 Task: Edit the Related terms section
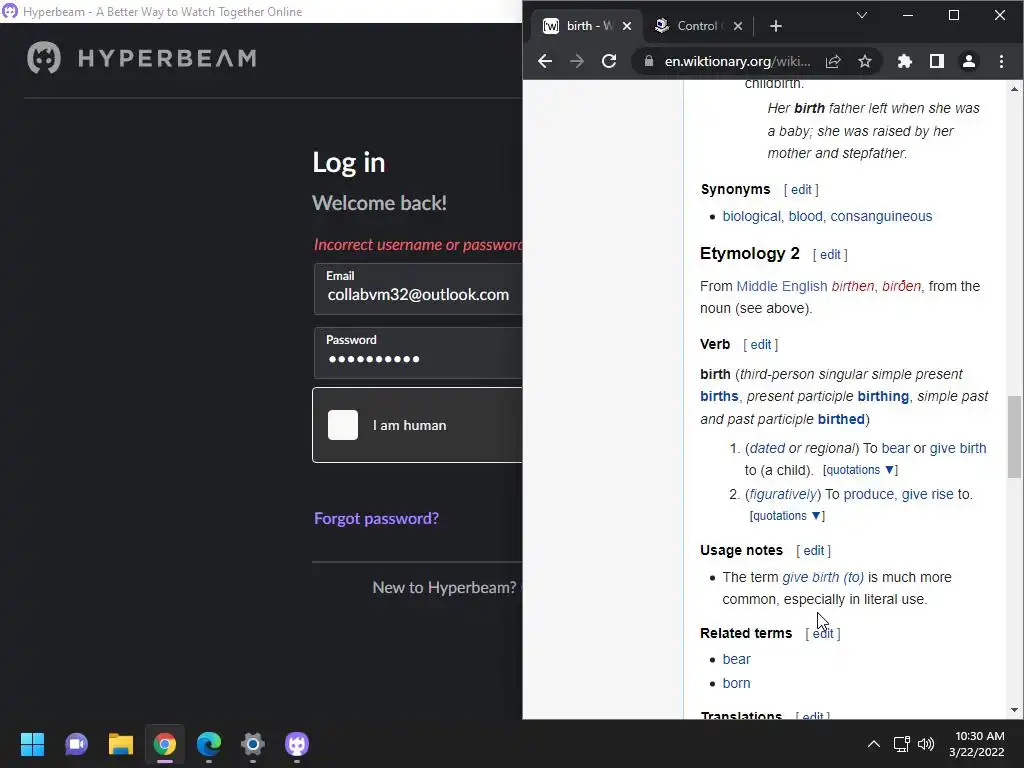(823, 633)
